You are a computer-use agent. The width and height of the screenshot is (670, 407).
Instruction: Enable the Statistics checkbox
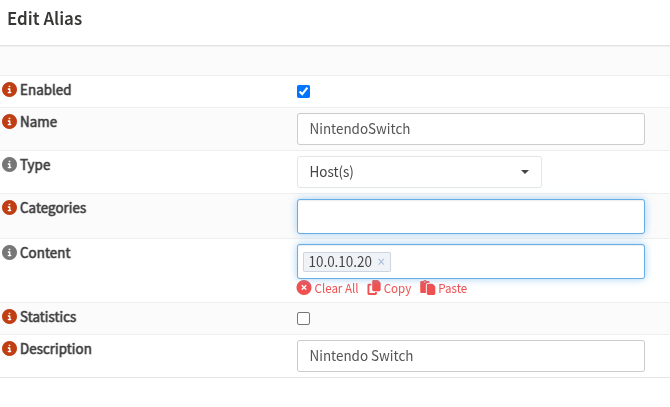point(303,318)
